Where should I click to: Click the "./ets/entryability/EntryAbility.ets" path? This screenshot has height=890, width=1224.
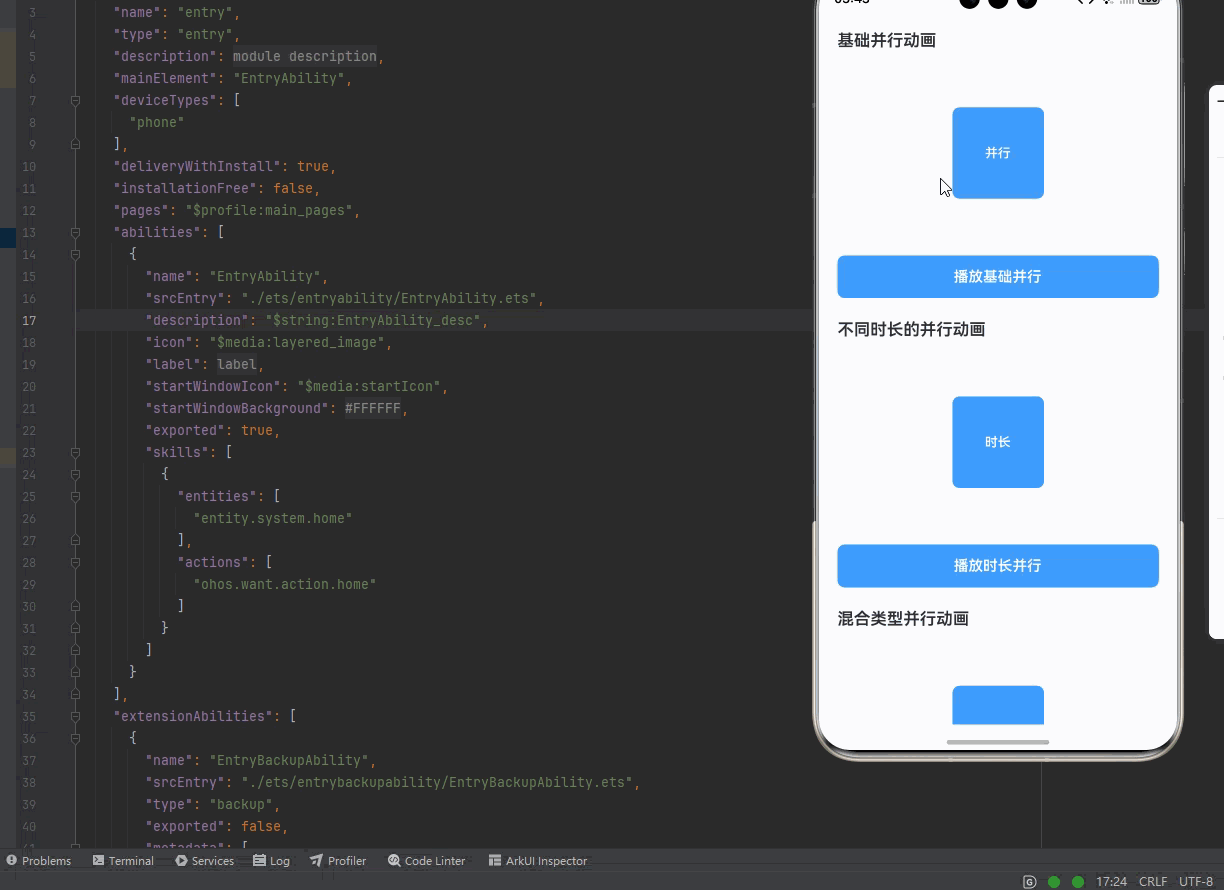[389, 298]
